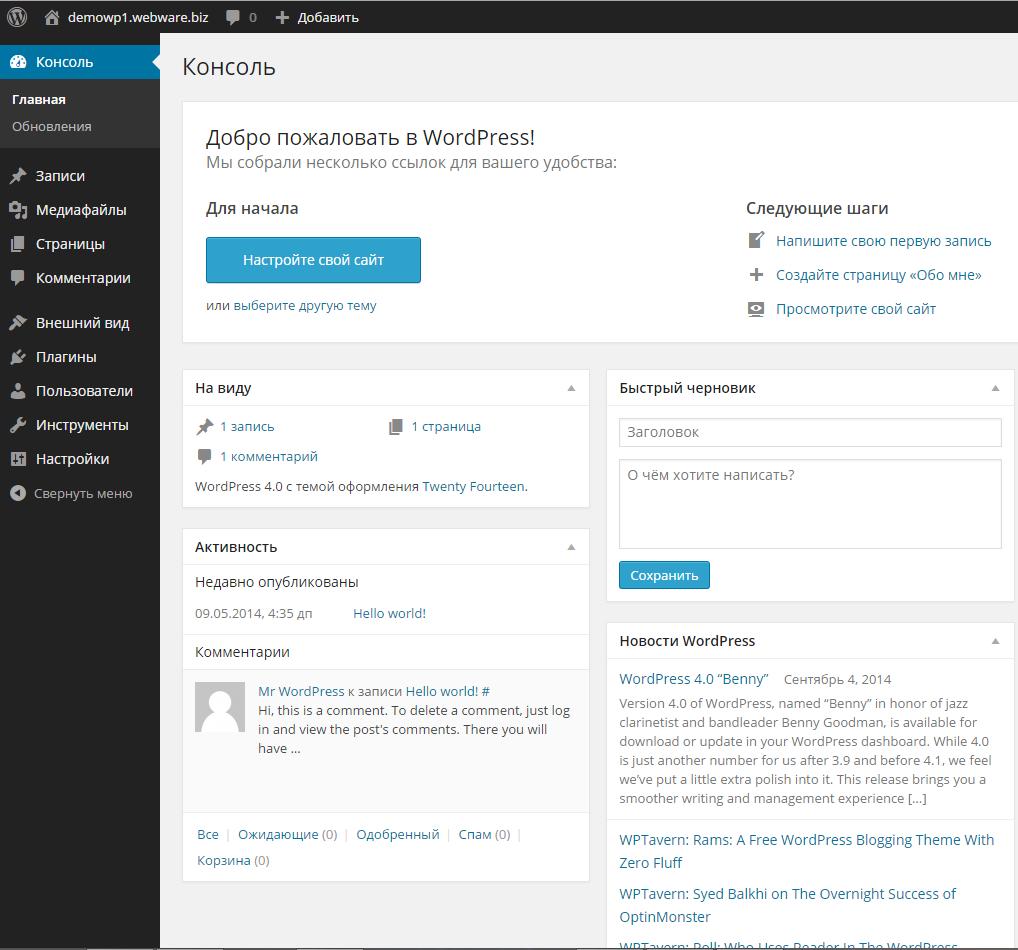The image size is (1018, 950).
Task: Click the view icon beside Просмотрите свой сайт
Action: point(756,309)
